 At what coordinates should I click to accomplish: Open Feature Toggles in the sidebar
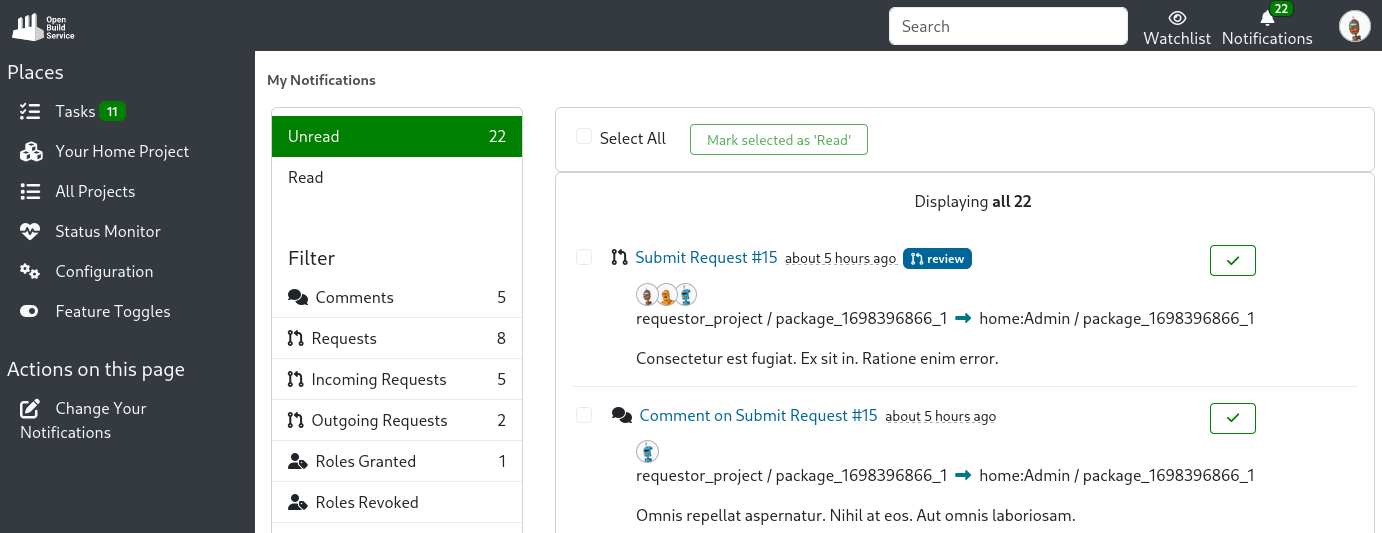coord(112,312)
